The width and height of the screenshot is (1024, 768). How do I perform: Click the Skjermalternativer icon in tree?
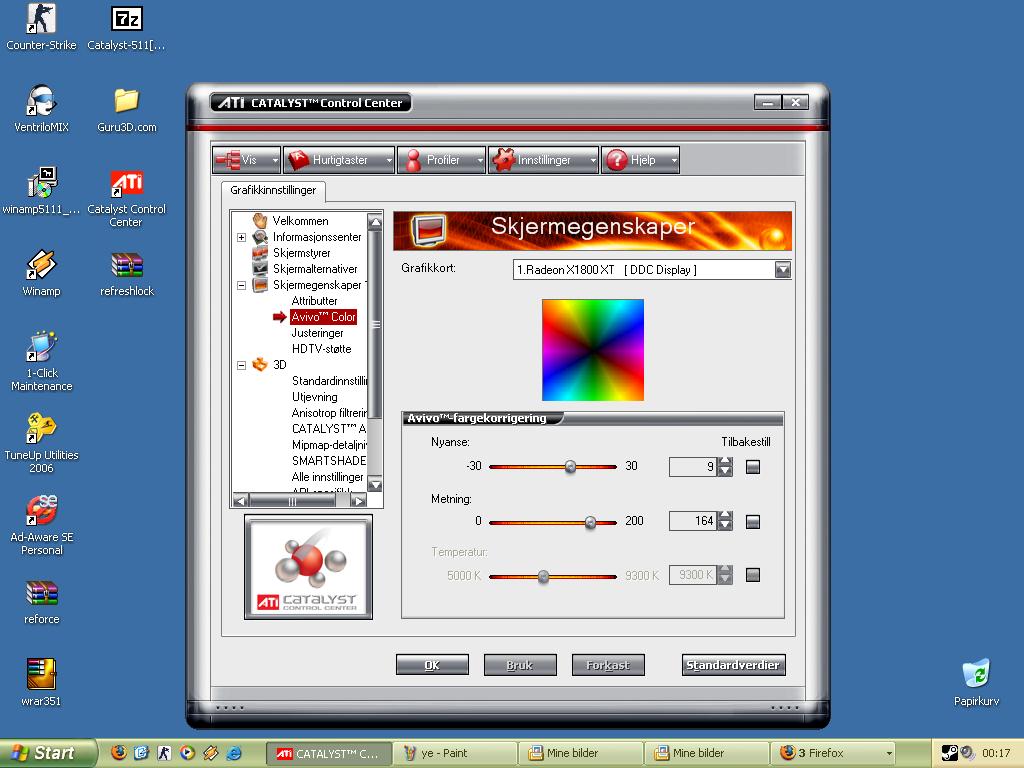[x=260, y=268]
